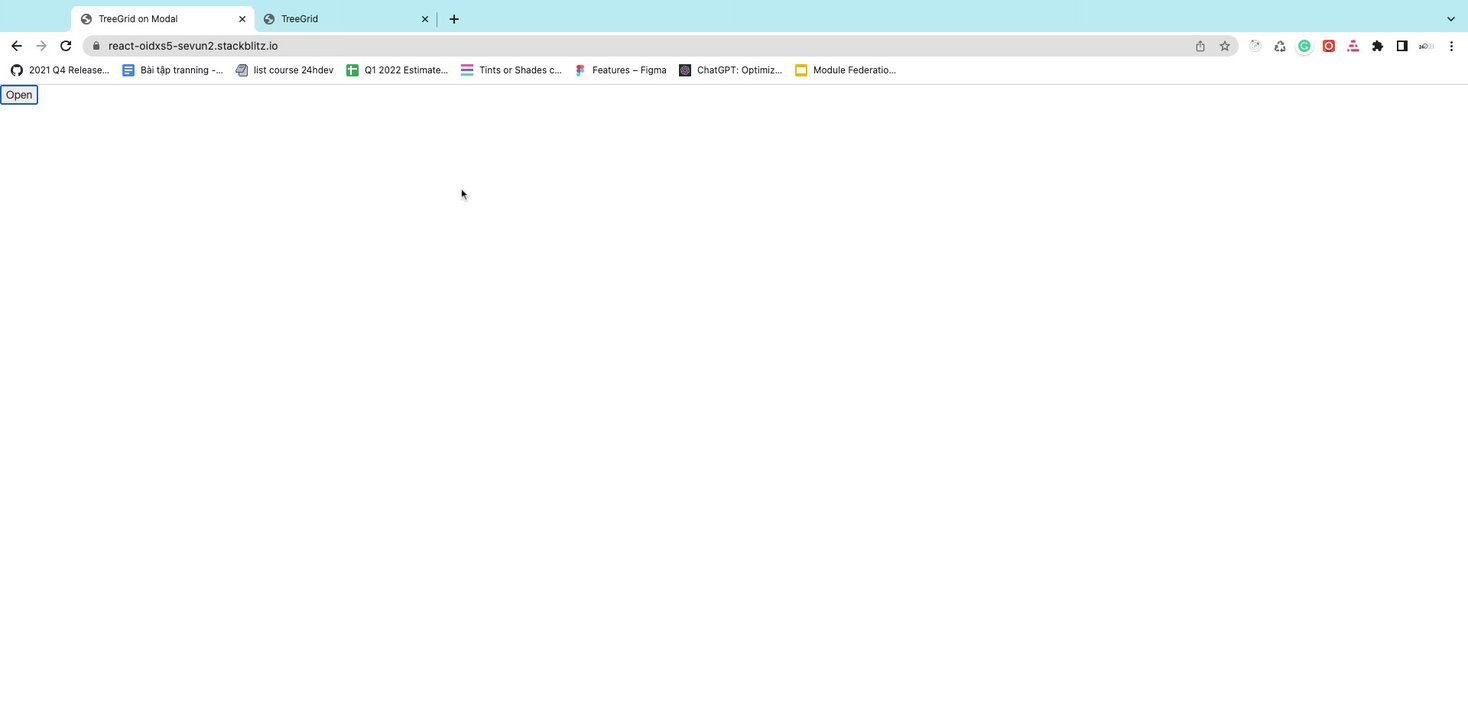
Task: Open the Tints or Shades bookmark
Action: (511, 70)
